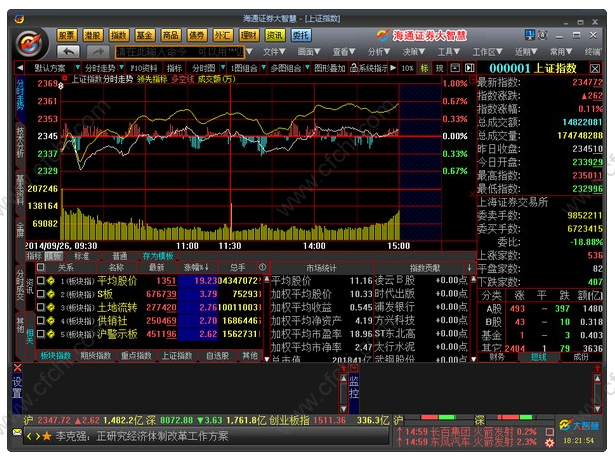Click the 外汇 forex button
The width and height of the screenshot is (615, 460).
tap(222, 36)
